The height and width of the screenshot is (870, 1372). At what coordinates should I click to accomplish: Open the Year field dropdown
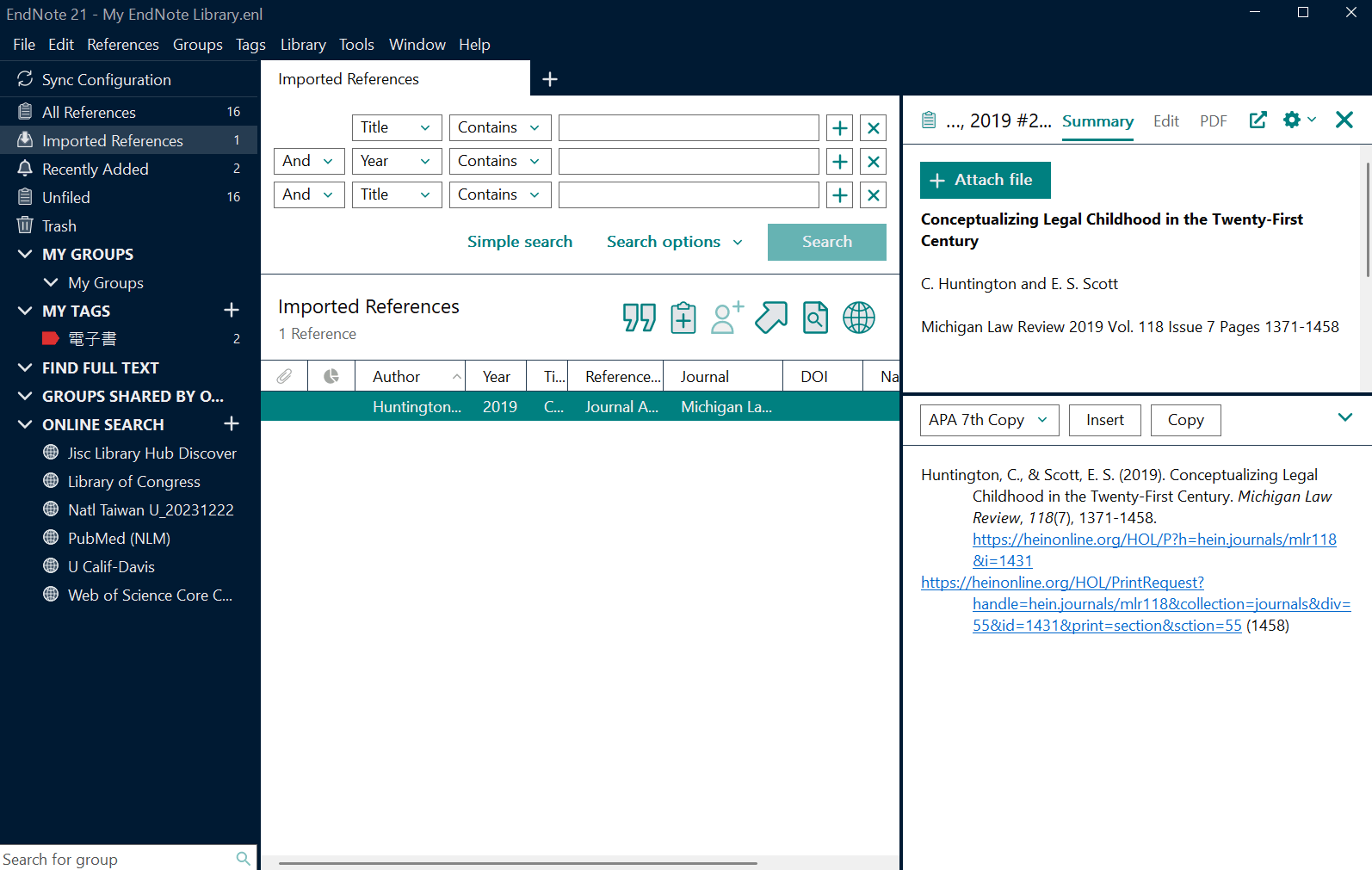pyautogui.click(x=397, y=161)
